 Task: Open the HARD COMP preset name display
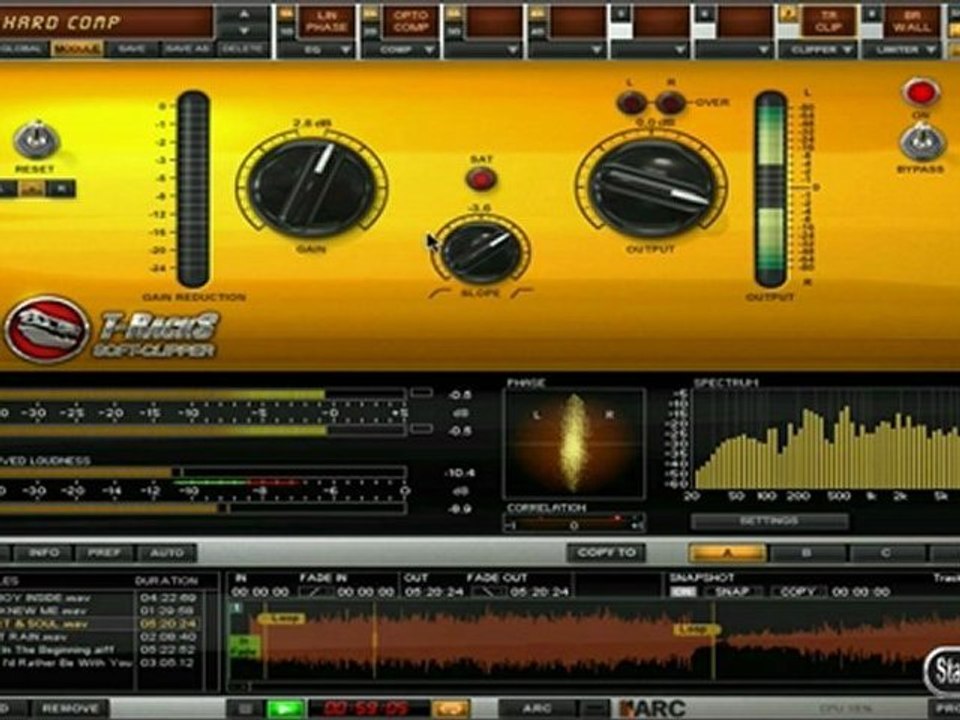pyautogui.click(x=105, y=22)
